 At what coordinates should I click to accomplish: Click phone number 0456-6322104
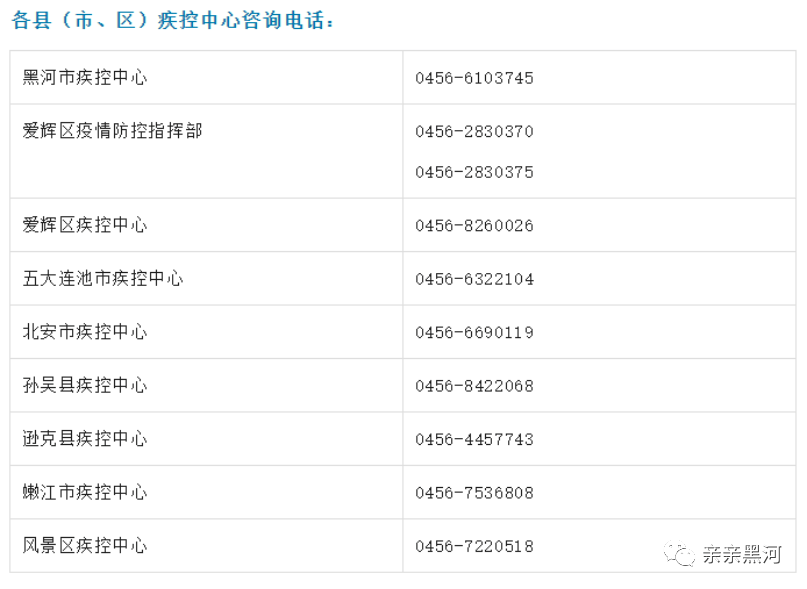click(474, 280)
